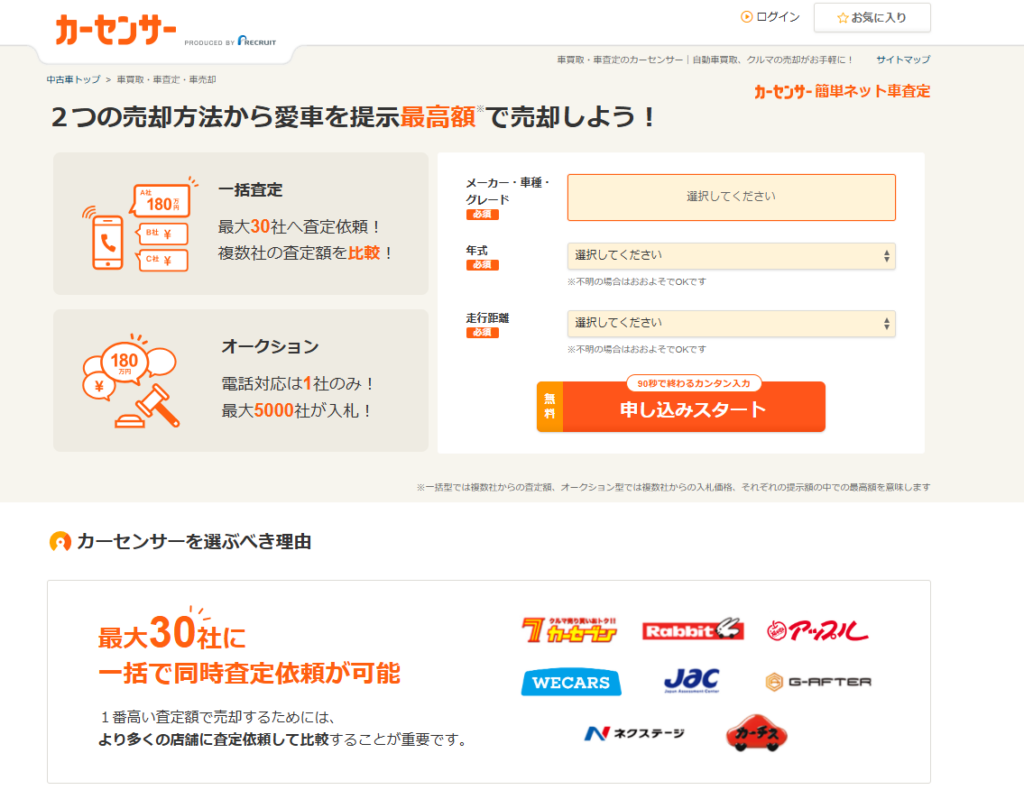Click the ネクステージ logo

pos(634,734)
